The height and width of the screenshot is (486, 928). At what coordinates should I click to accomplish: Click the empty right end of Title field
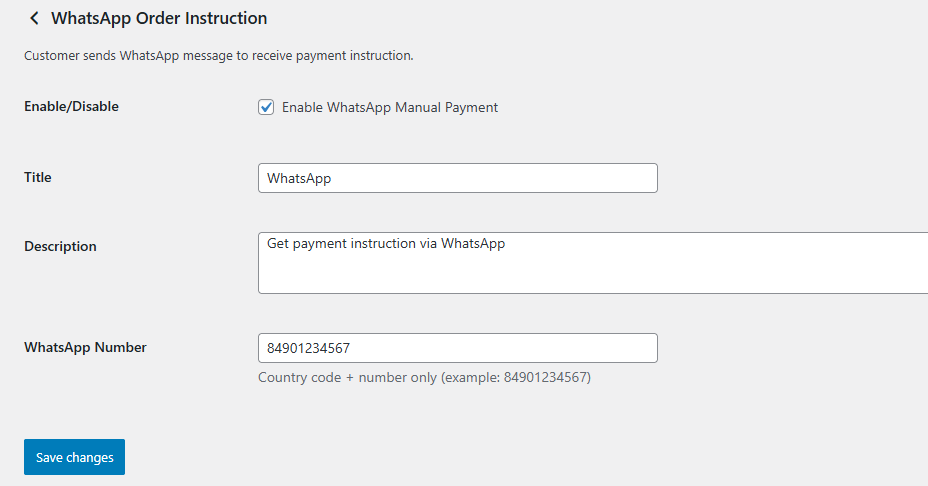point(600,178)
